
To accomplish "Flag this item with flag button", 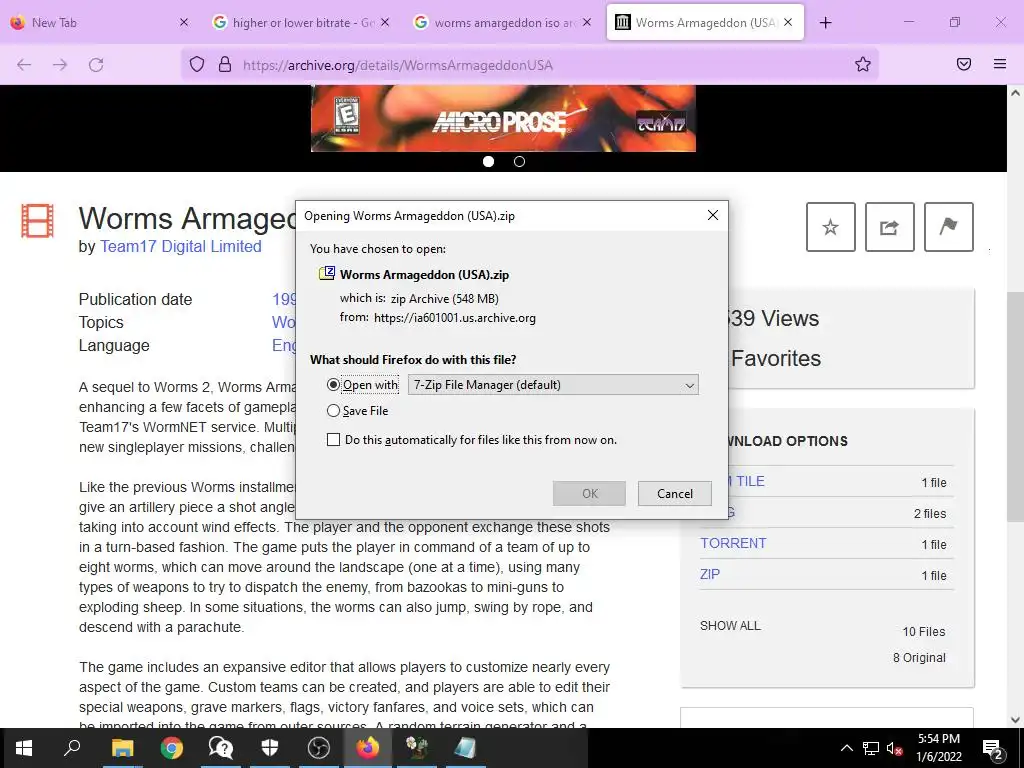I will click(x=948, y=227).
